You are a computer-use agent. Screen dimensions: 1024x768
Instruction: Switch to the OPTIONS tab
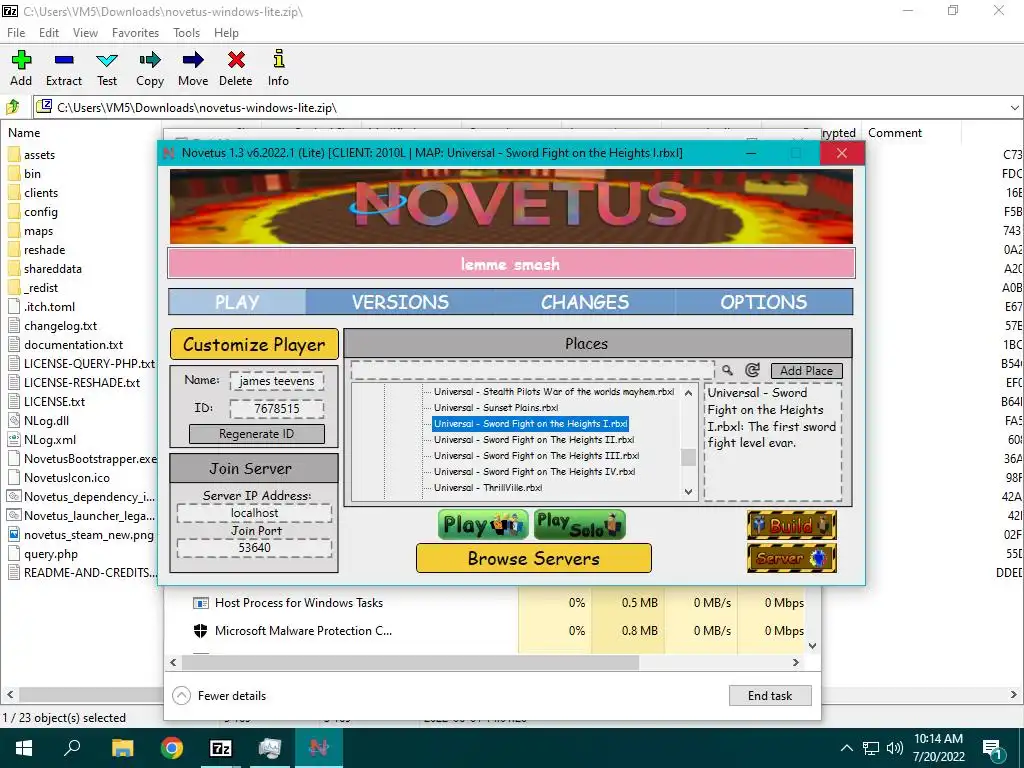(763, 302)
